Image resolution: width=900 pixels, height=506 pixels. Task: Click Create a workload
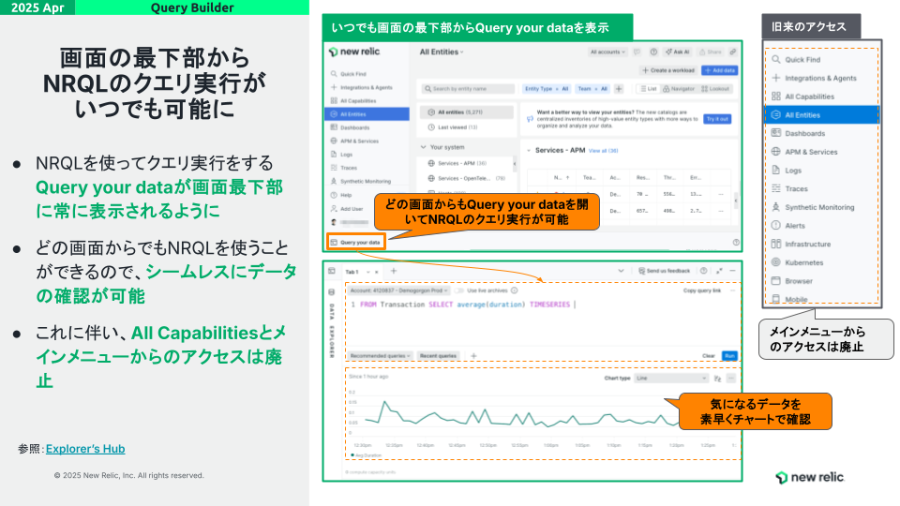669,70
